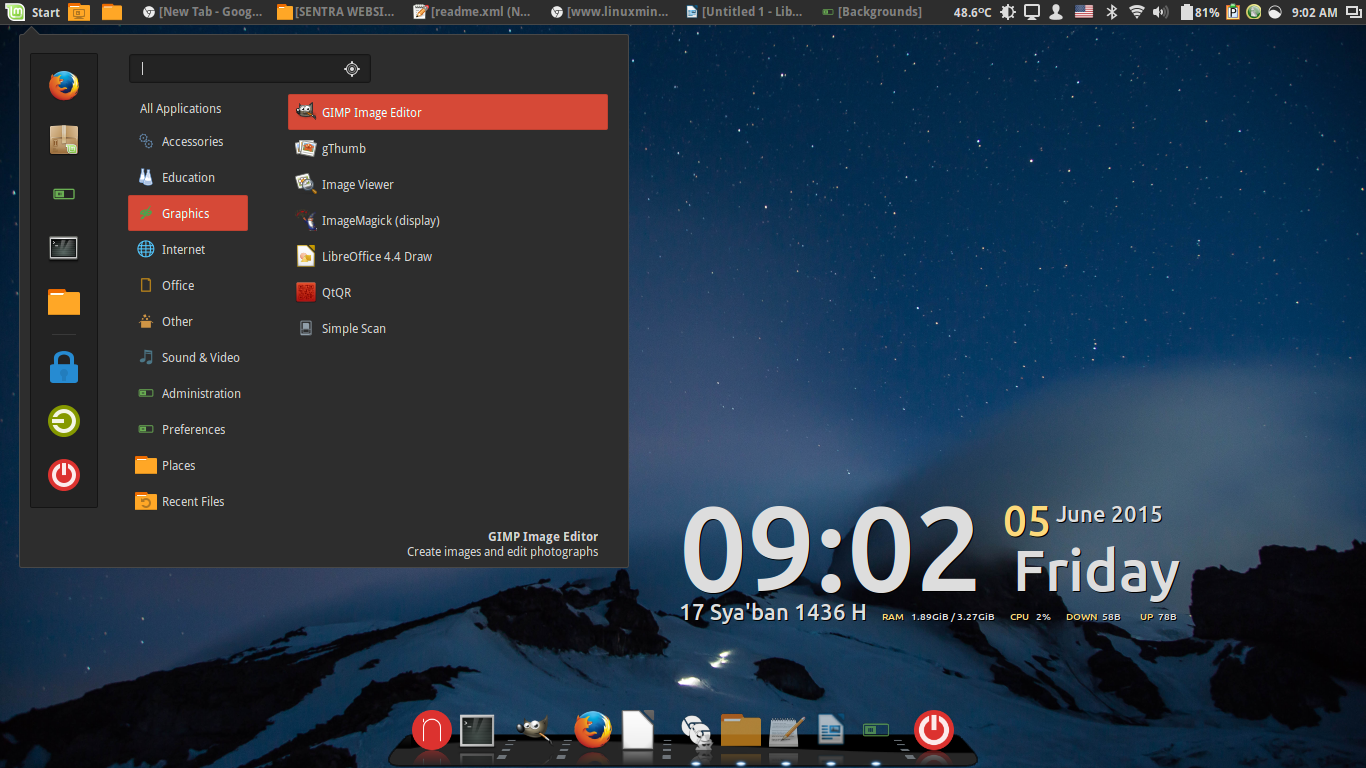
Task: Click inside the menu search field
Action: (240, 68)
